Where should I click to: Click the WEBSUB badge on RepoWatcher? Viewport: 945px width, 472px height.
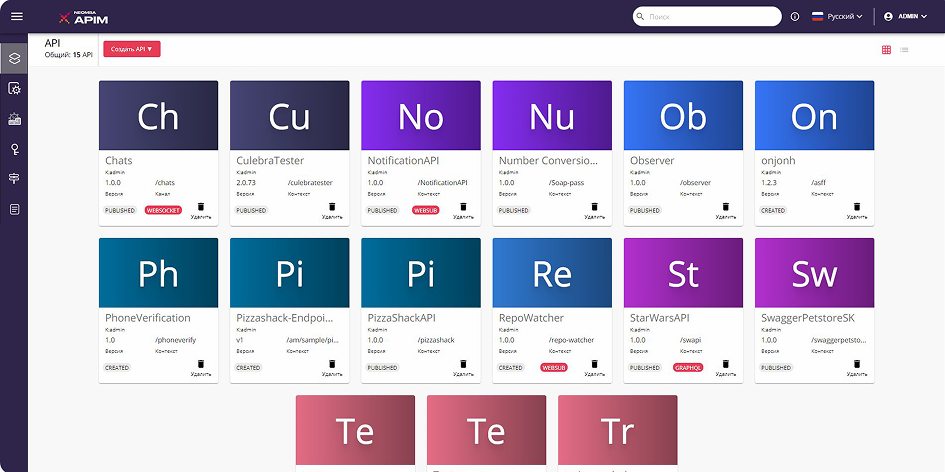tap(554, 368)
